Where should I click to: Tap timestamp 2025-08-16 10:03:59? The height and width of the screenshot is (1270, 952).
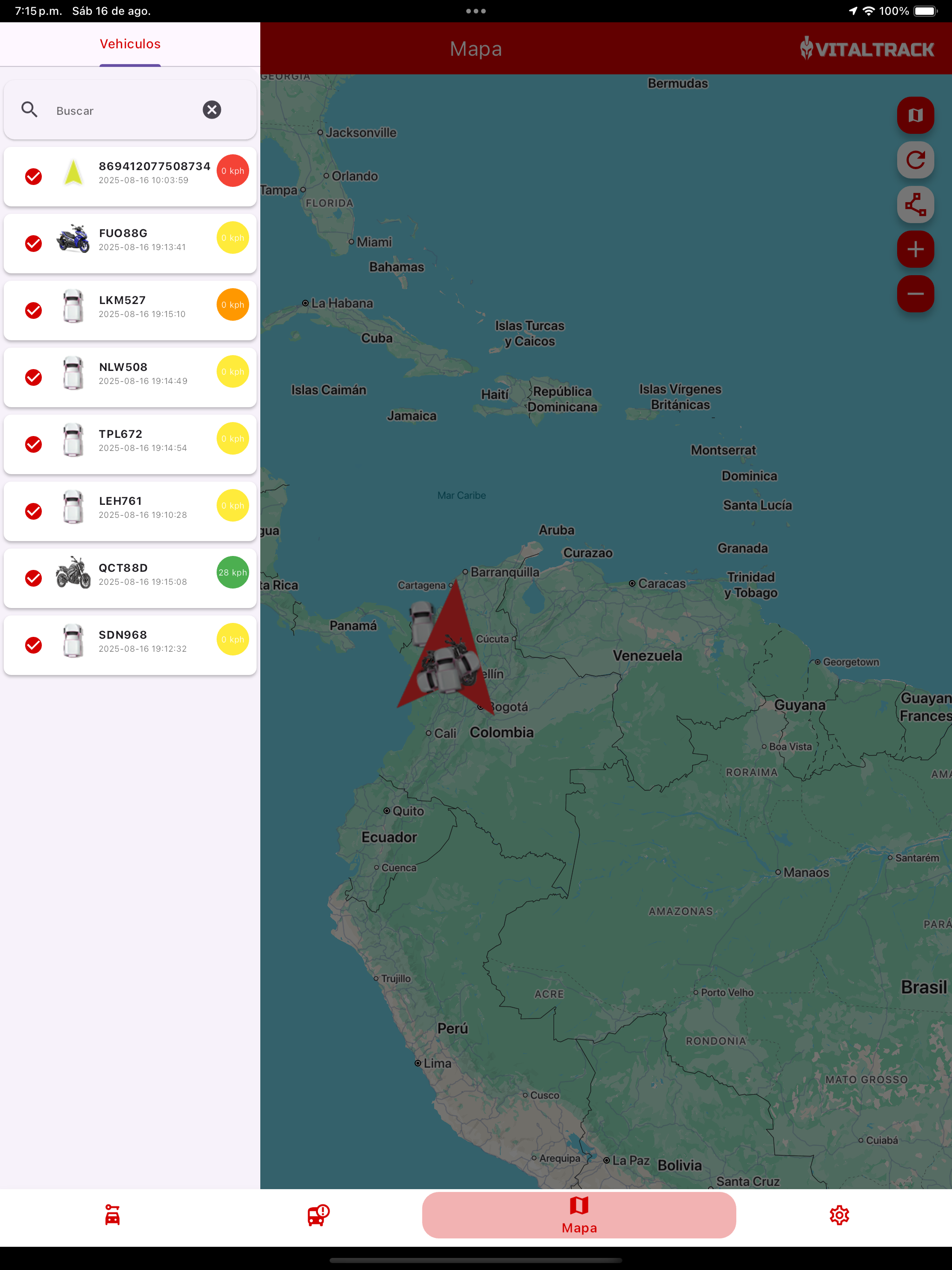coord(144,180)
